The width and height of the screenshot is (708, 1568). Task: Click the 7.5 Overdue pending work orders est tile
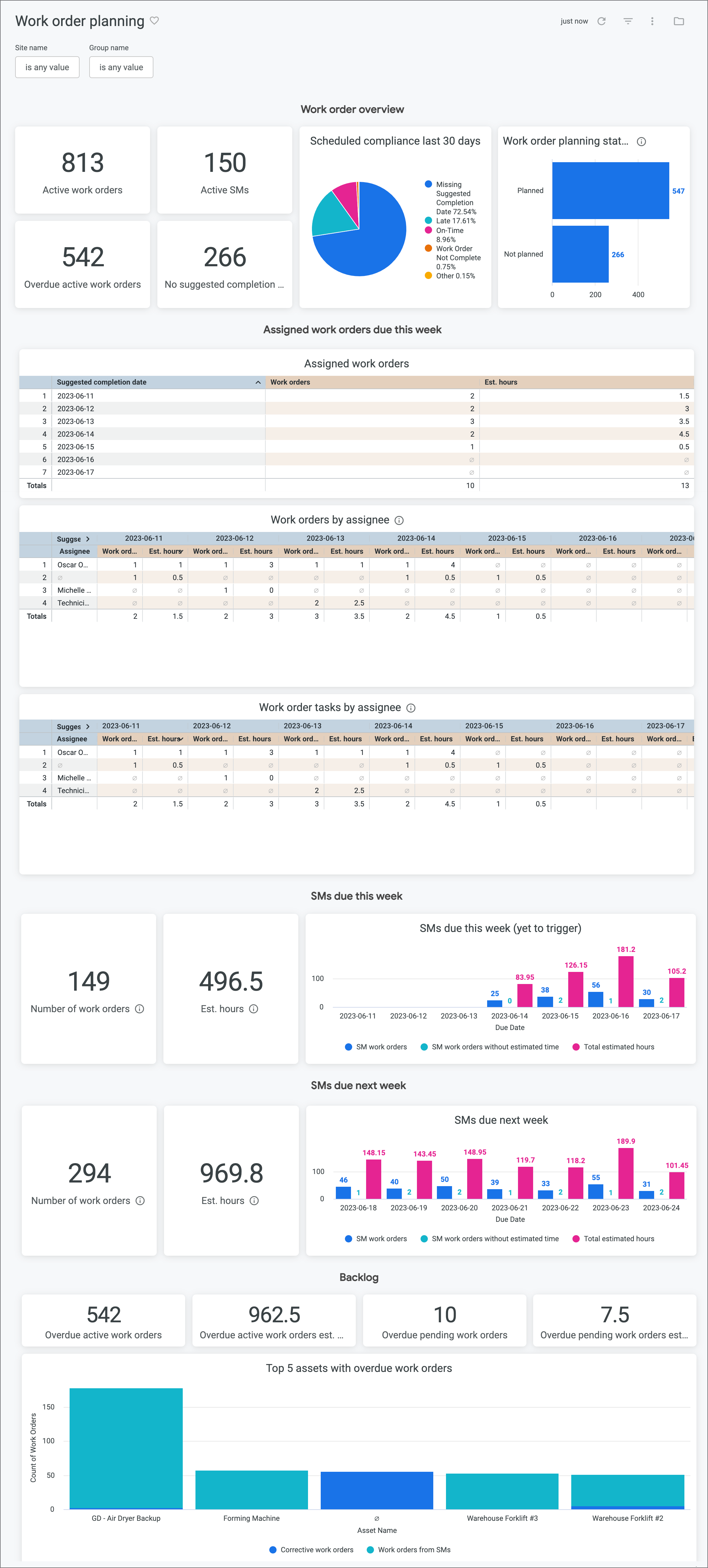click(614, 1321)
